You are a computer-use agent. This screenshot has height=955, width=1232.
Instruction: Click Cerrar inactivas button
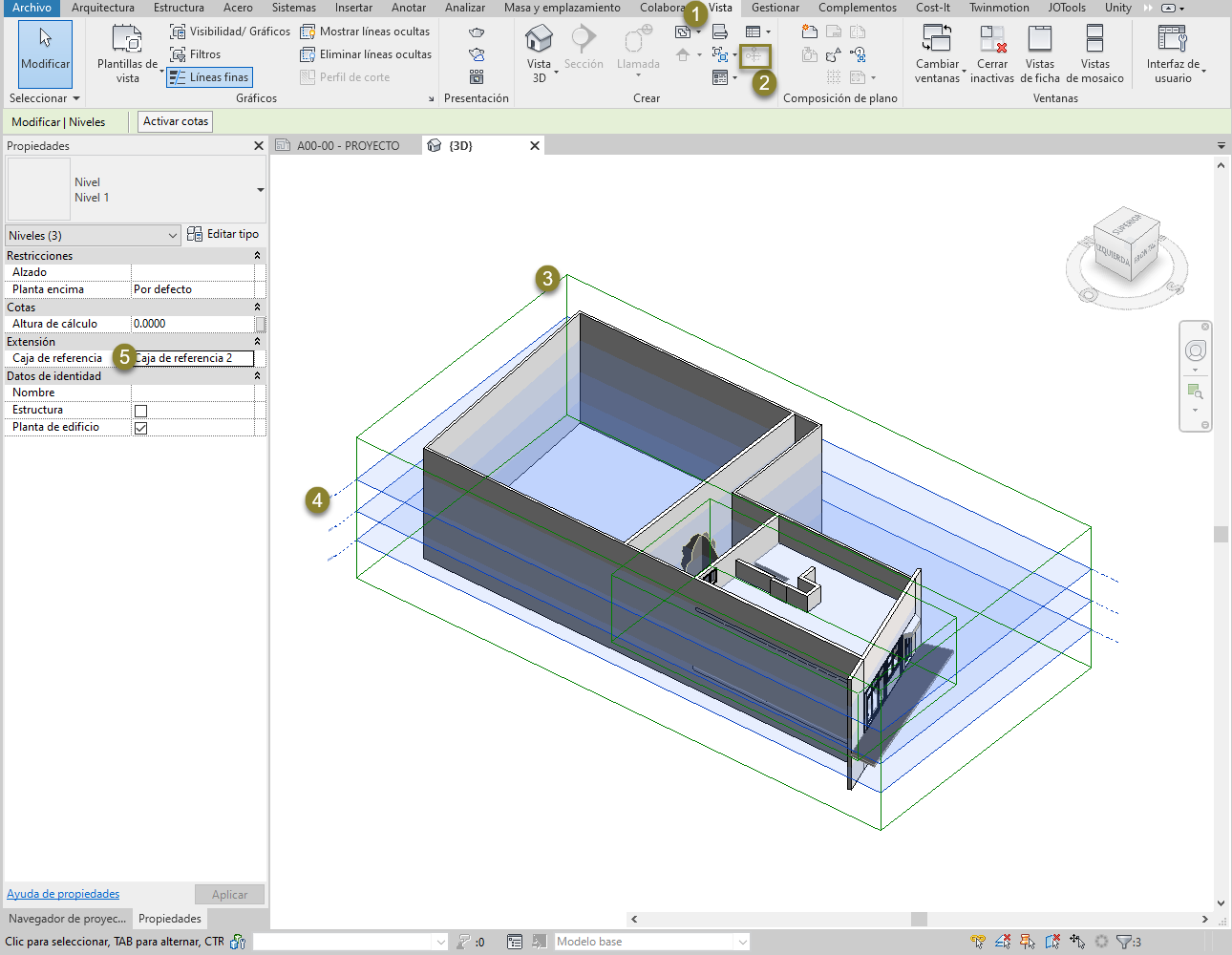[x=992, y=53]
